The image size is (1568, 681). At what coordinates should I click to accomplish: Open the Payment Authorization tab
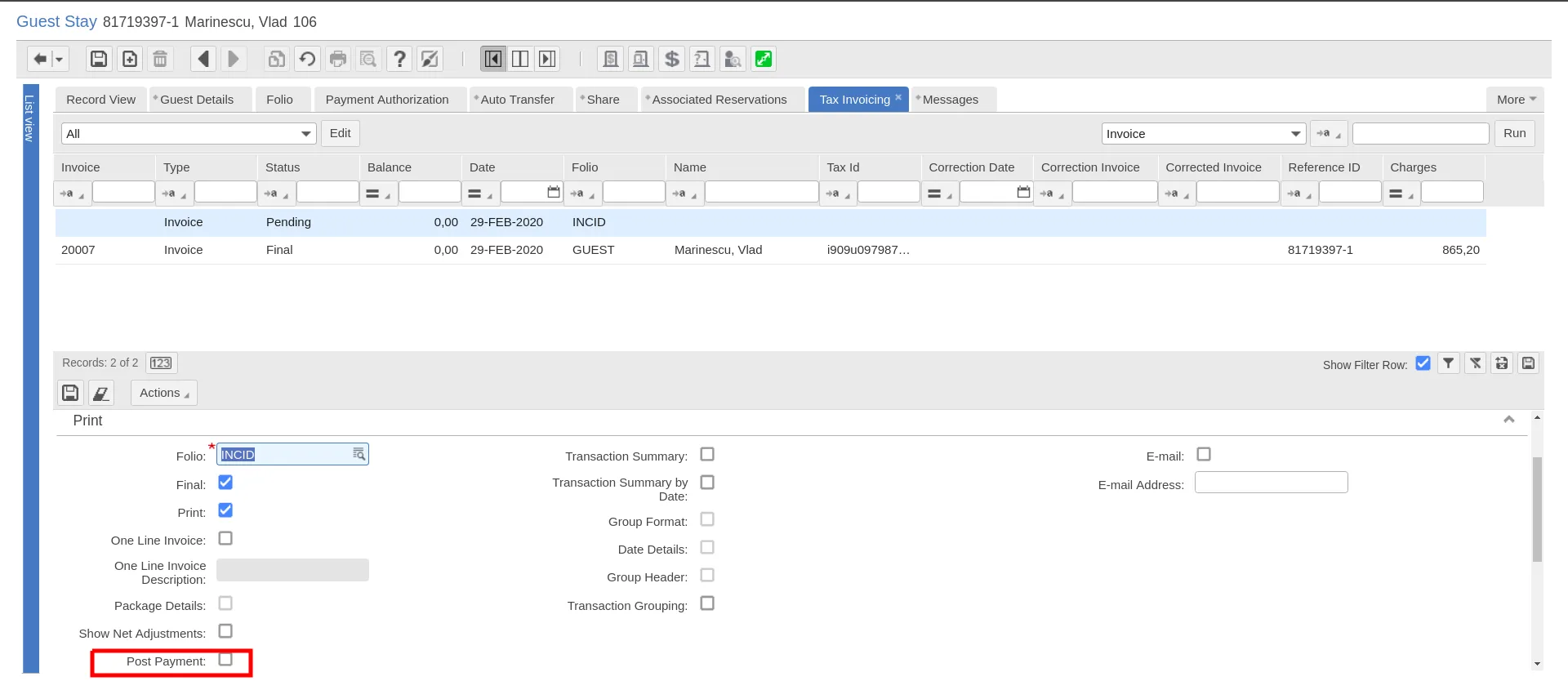[x=387, y=100]
